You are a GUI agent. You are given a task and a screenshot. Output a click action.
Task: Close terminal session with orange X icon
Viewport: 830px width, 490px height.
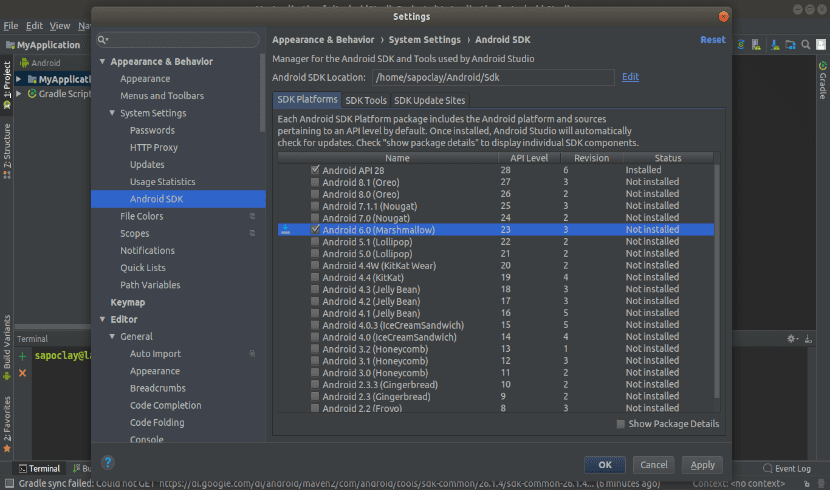point(23,372)
